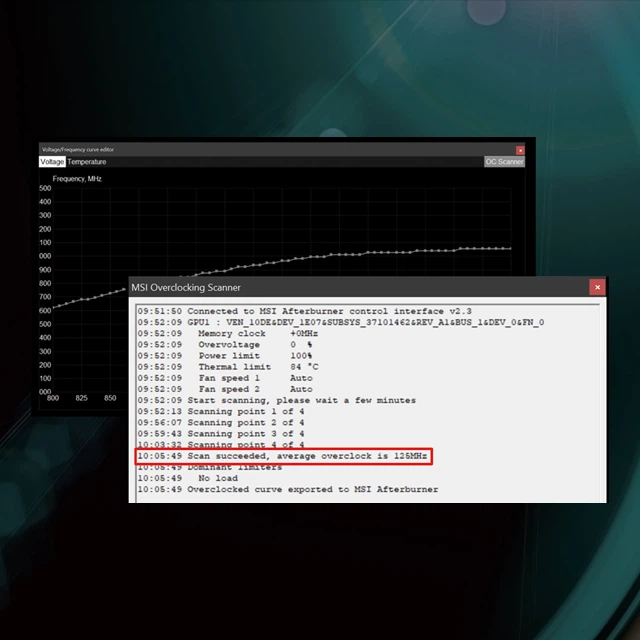
Task: Select the Overclocked curve exported log line
Action: 288,489
